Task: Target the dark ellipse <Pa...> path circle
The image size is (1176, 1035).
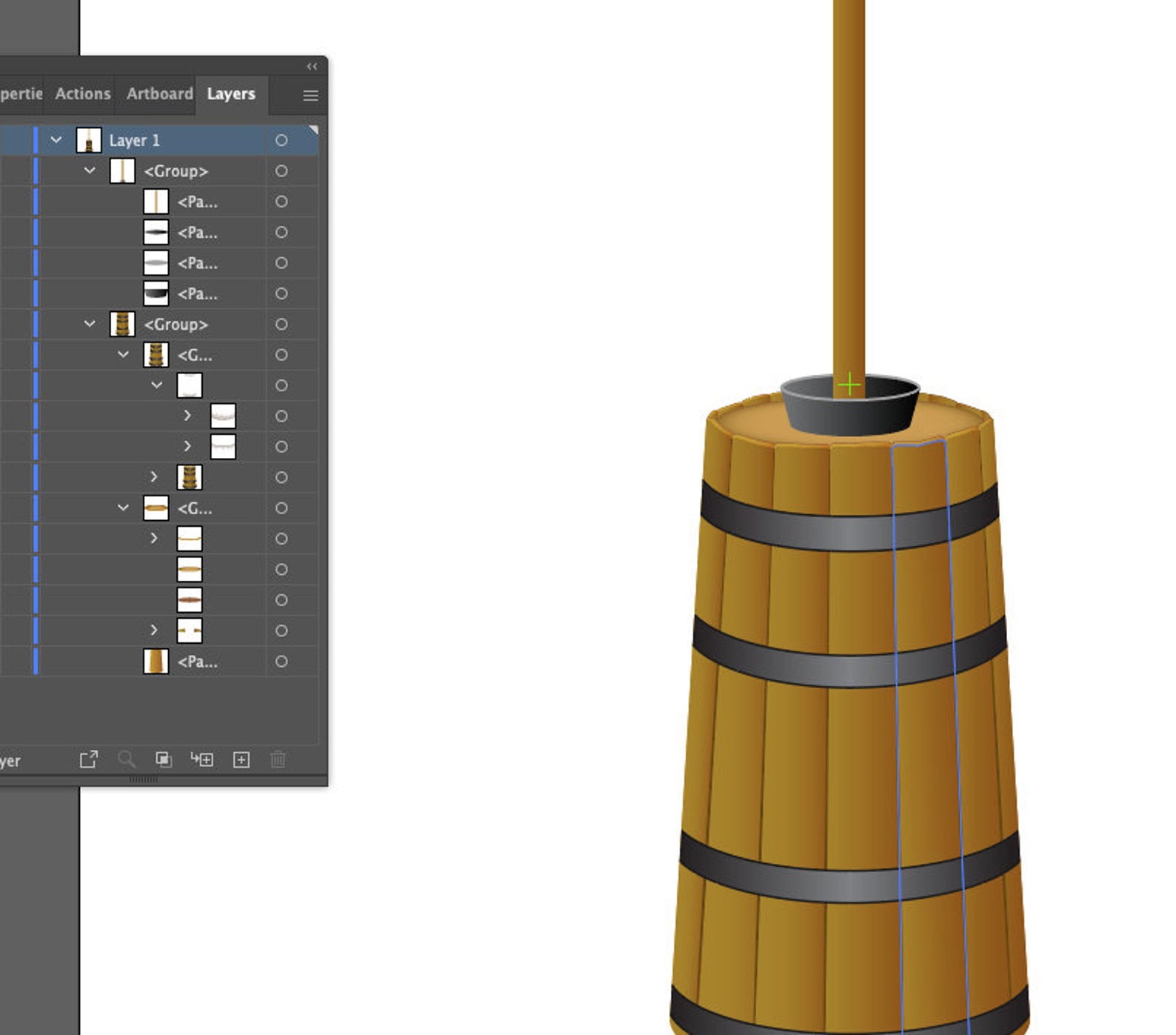Action: 281,233
